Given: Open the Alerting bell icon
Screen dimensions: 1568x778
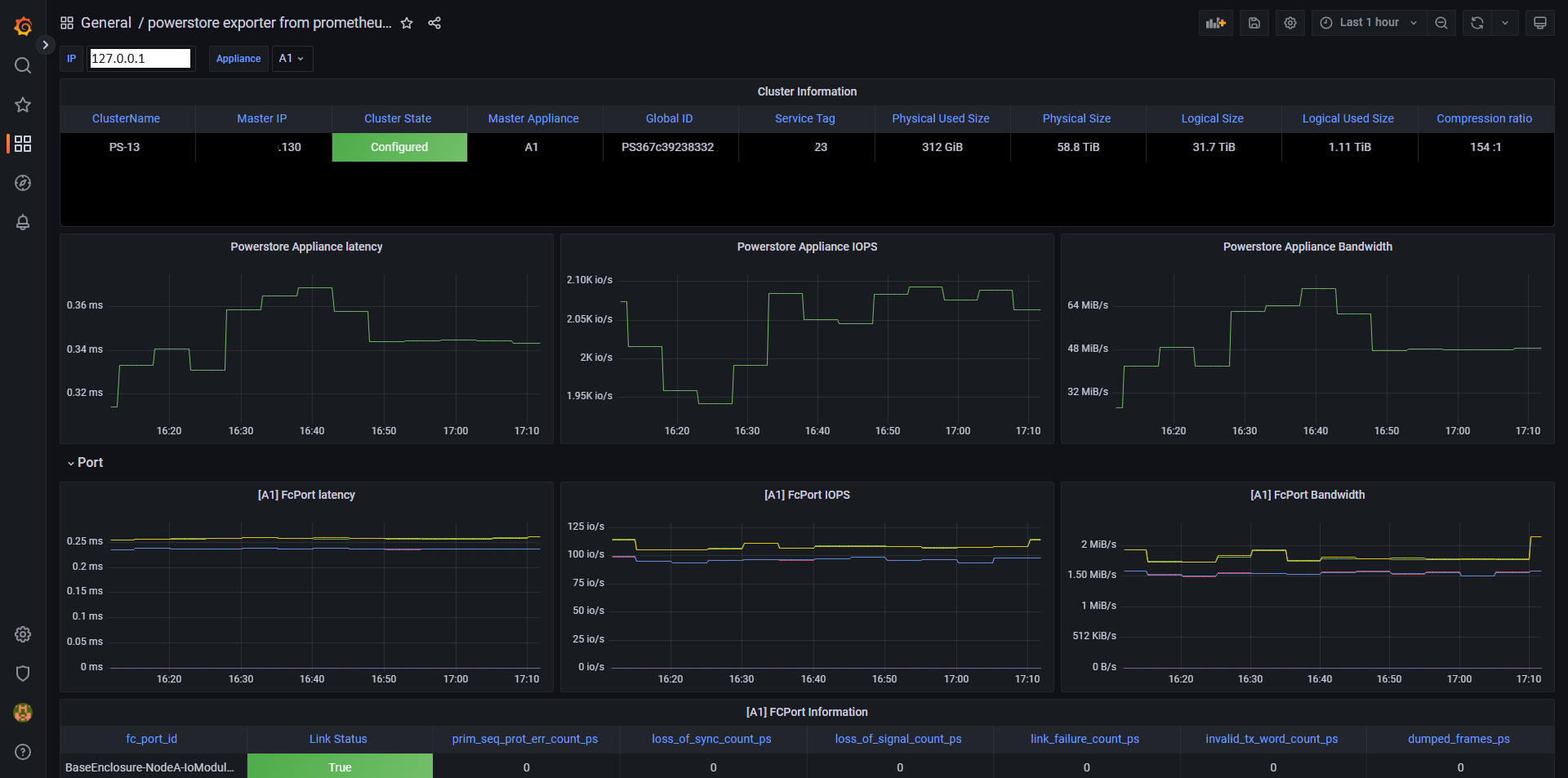Looking at the screenshot, I should (x=23, y=222).
